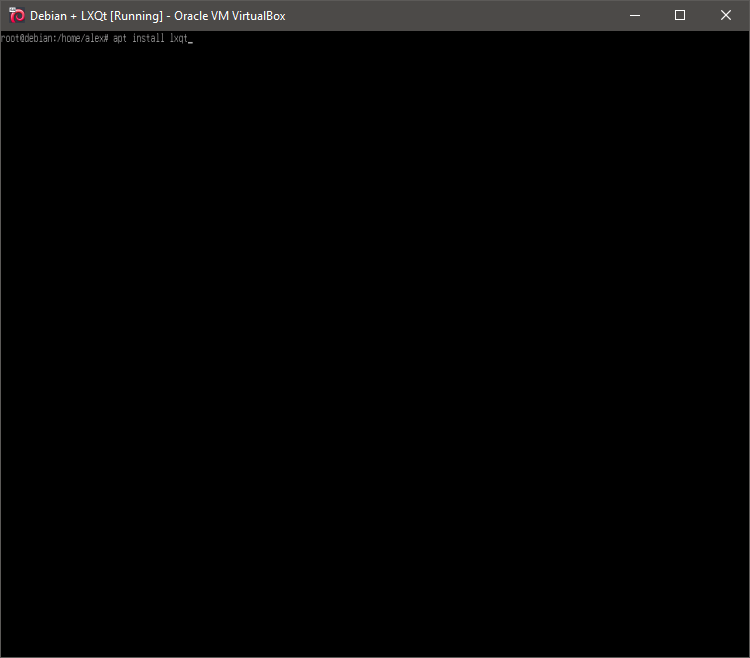Image resolution: width=750 pixels, height=658 pixels.
Task: Click the window title 'Debian + LXQt [Running]'
Action: pyautogui.click(x=96, y=16)
